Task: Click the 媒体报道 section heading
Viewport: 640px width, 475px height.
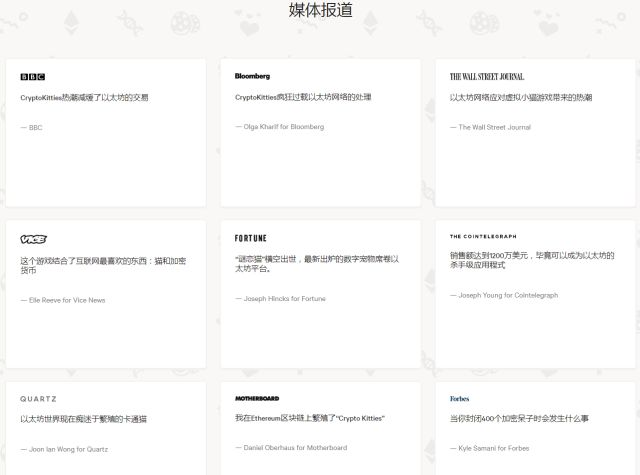Action: pos(320,10)
